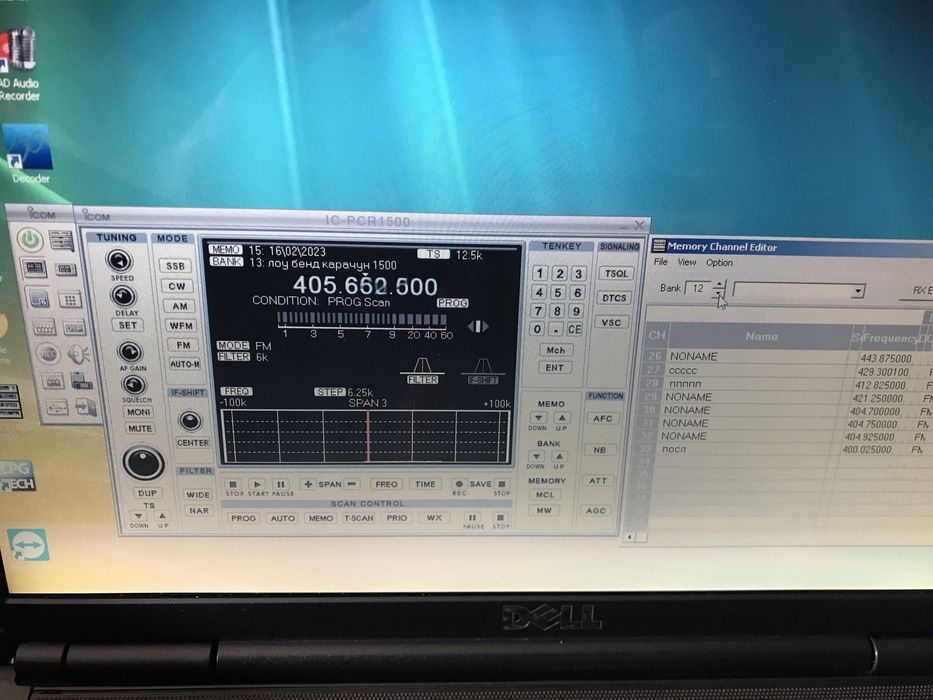Click PRIO scan button
The height and width of the screenshot is (700, 933).
(x=396, y=518)
